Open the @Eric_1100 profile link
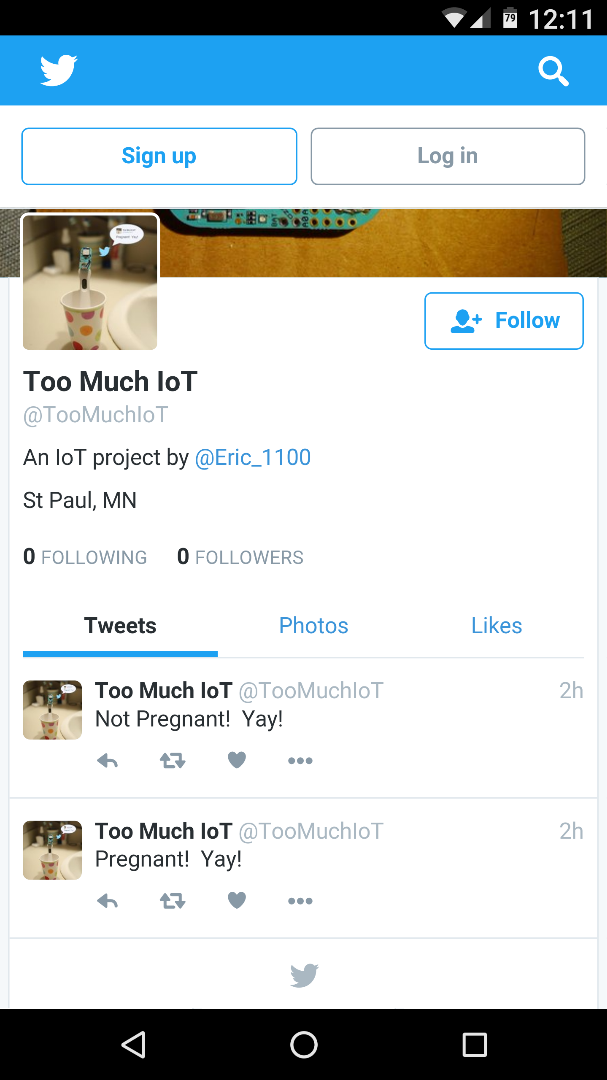This screenshot has height=1080, width=607. click(x=253, y=457)
